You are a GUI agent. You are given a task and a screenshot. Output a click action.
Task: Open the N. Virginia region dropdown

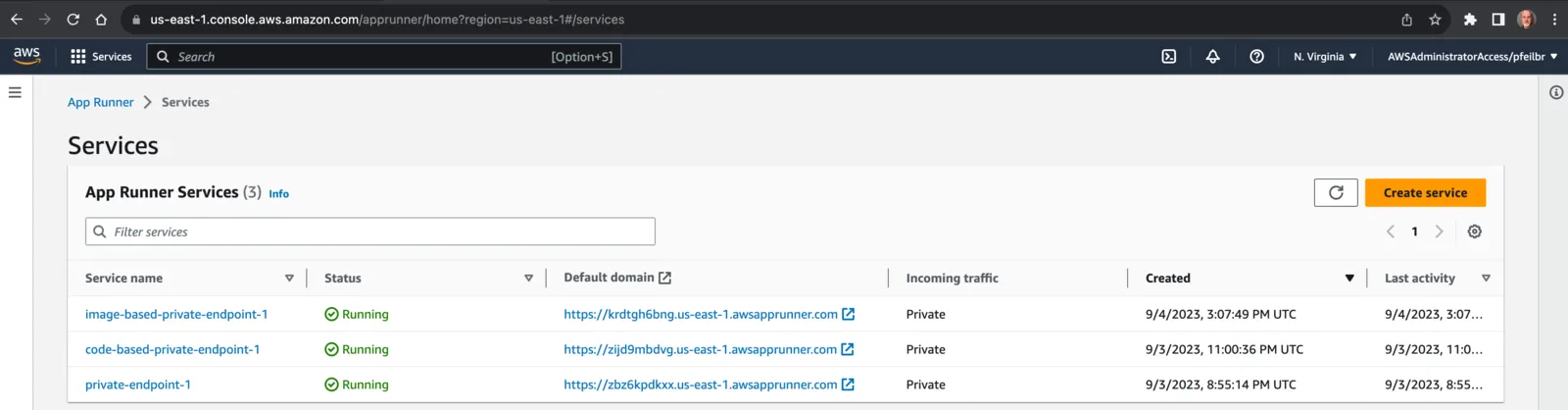(x=1325, y=57)
